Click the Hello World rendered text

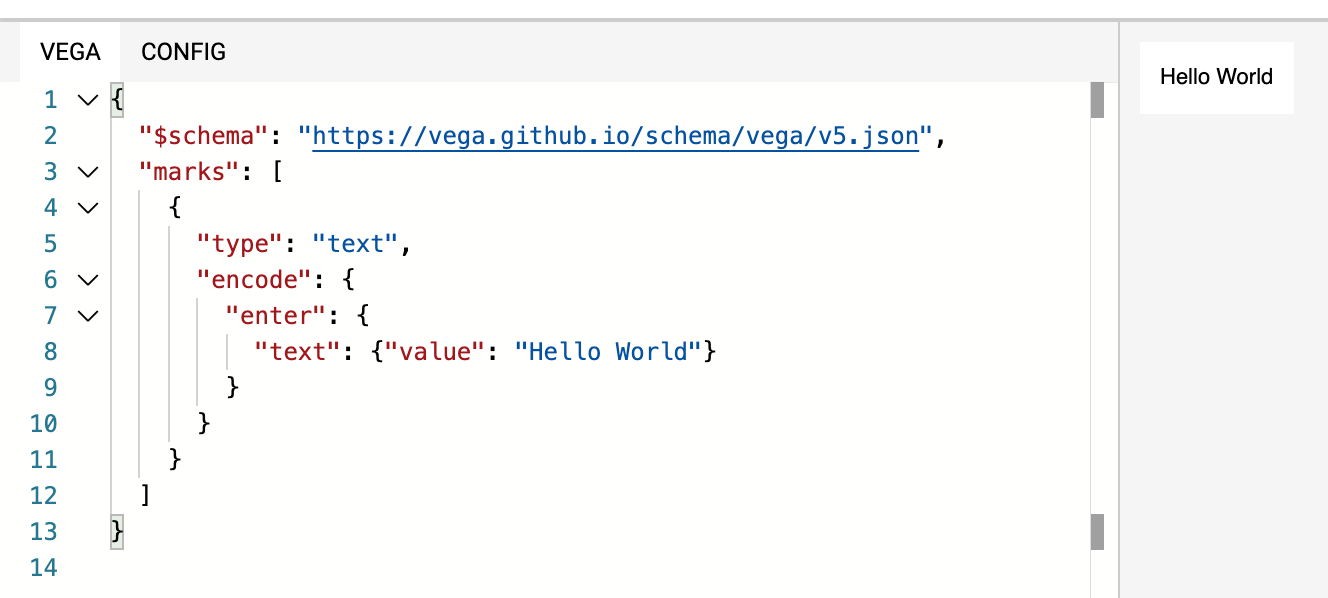tap(1216, 77)
